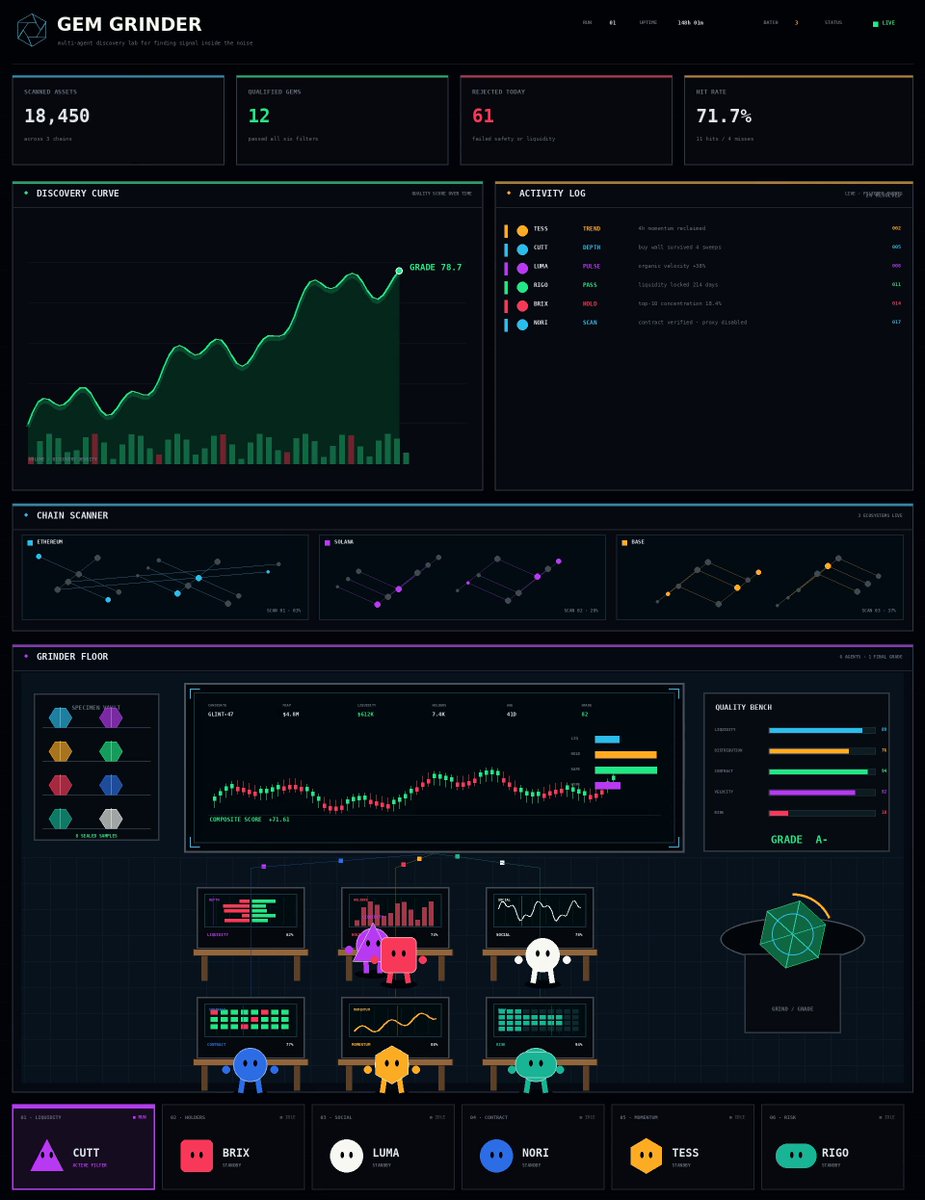The height and width of the screenshot is (1200, 925).
Task: Select the RIGO teal pill avatar
Action: 796,1155
